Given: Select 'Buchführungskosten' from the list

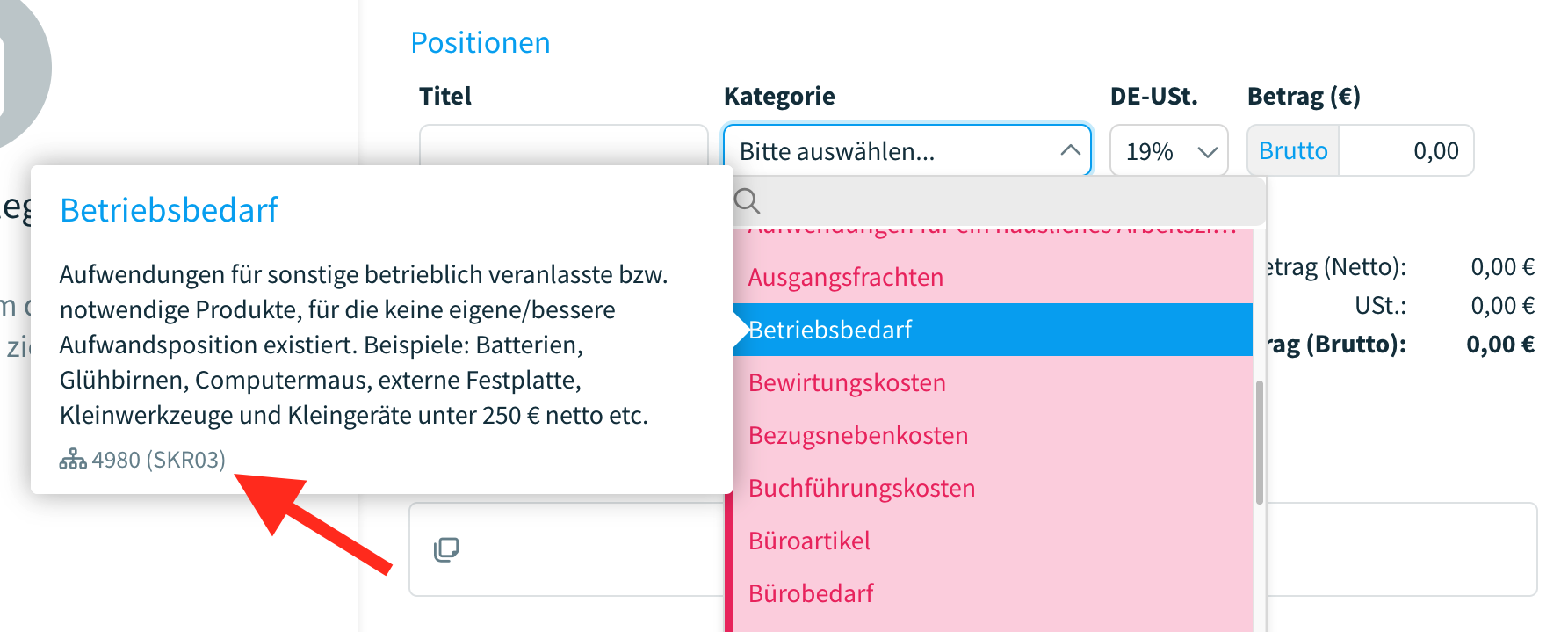Looking at the screenshot, I should click(861, 488).
